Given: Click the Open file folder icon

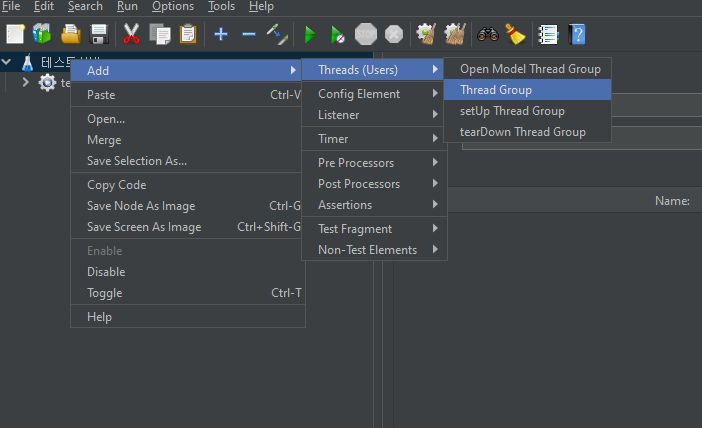Looking at the screenshot, I should click(x=71, y=34).
